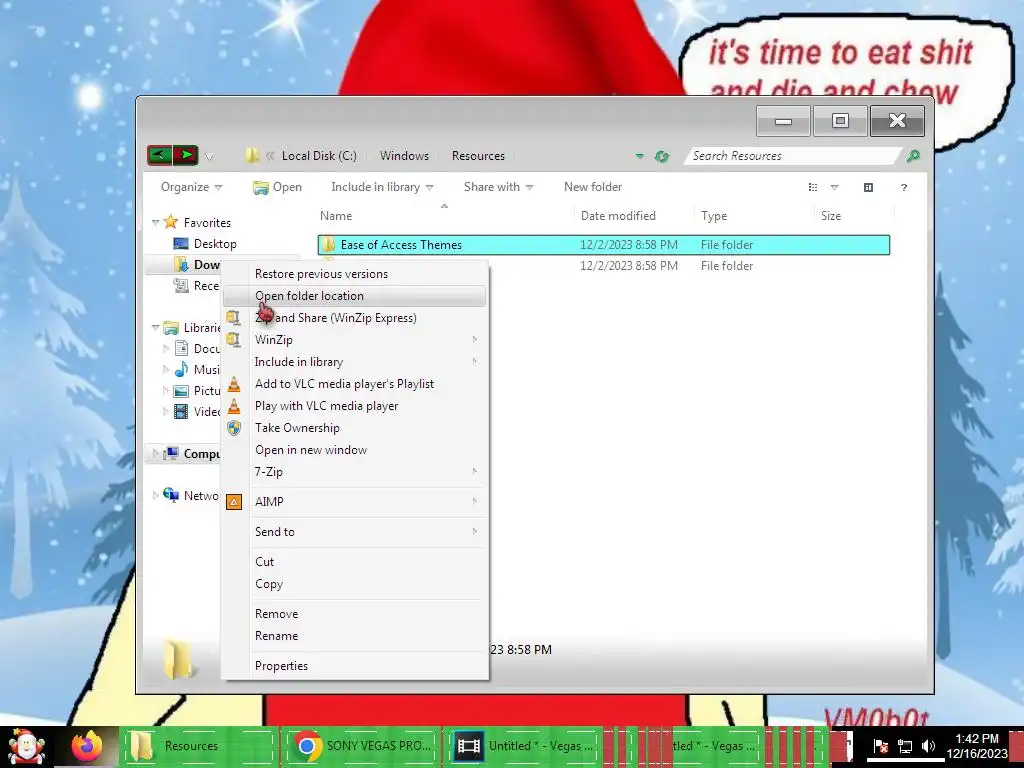Sort by Name column header
Screen dimensions: 1024x768
coord(336,216)
